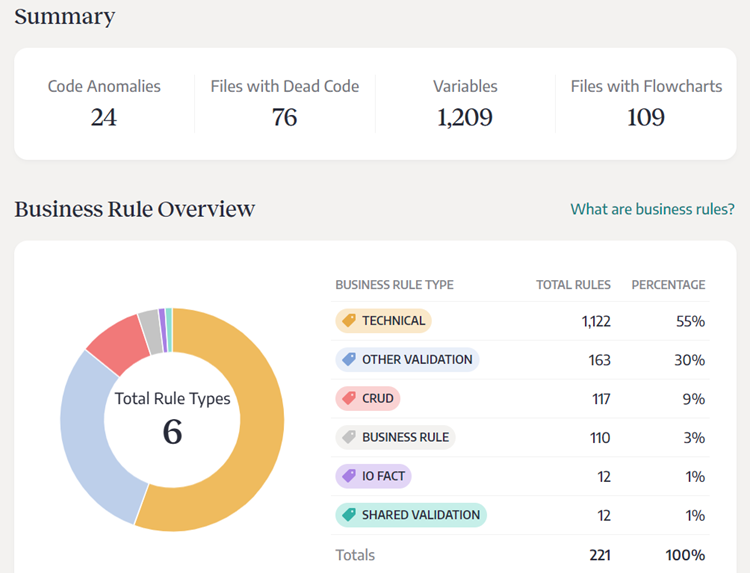Select the OTHER VALIDATION rule type label
Screen dimensions: 750x573
click(x=408, y=359)
